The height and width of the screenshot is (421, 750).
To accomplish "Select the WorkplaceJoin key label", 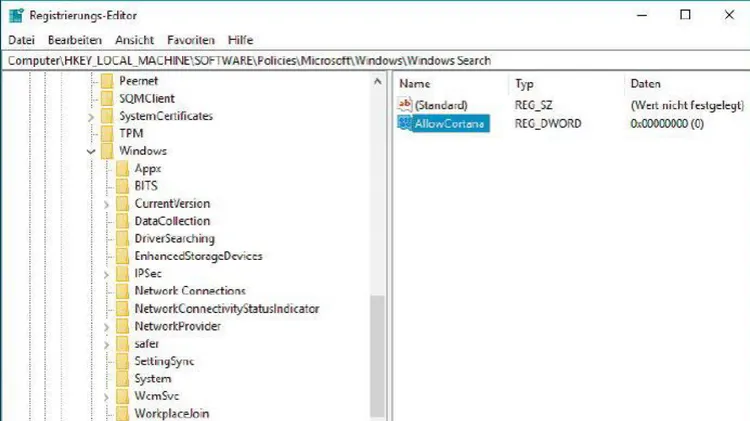I will [x=172, y=413].
